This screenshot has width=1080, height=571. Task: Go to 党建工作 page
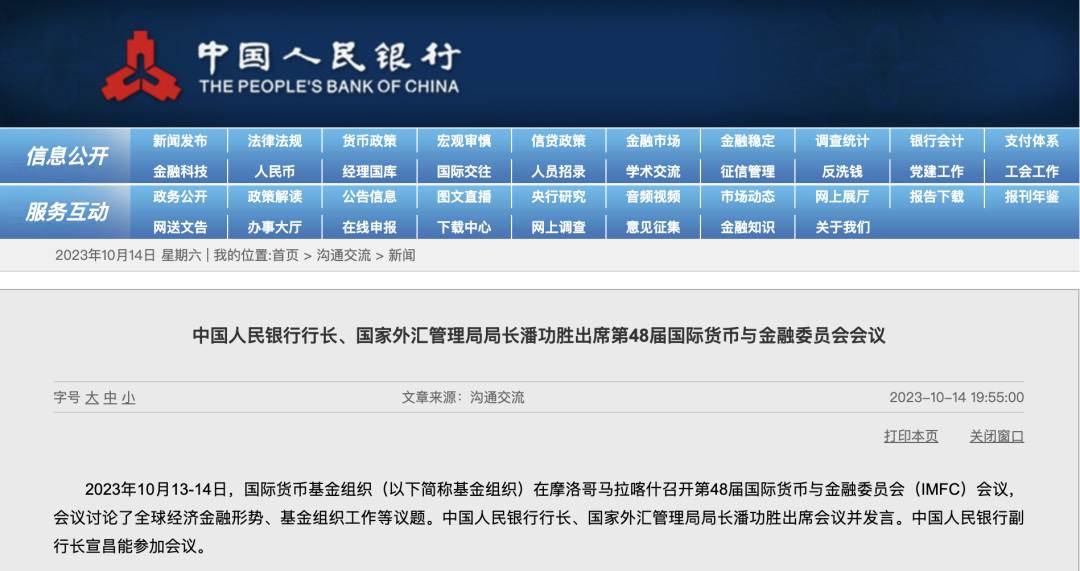tap(937, 172)
